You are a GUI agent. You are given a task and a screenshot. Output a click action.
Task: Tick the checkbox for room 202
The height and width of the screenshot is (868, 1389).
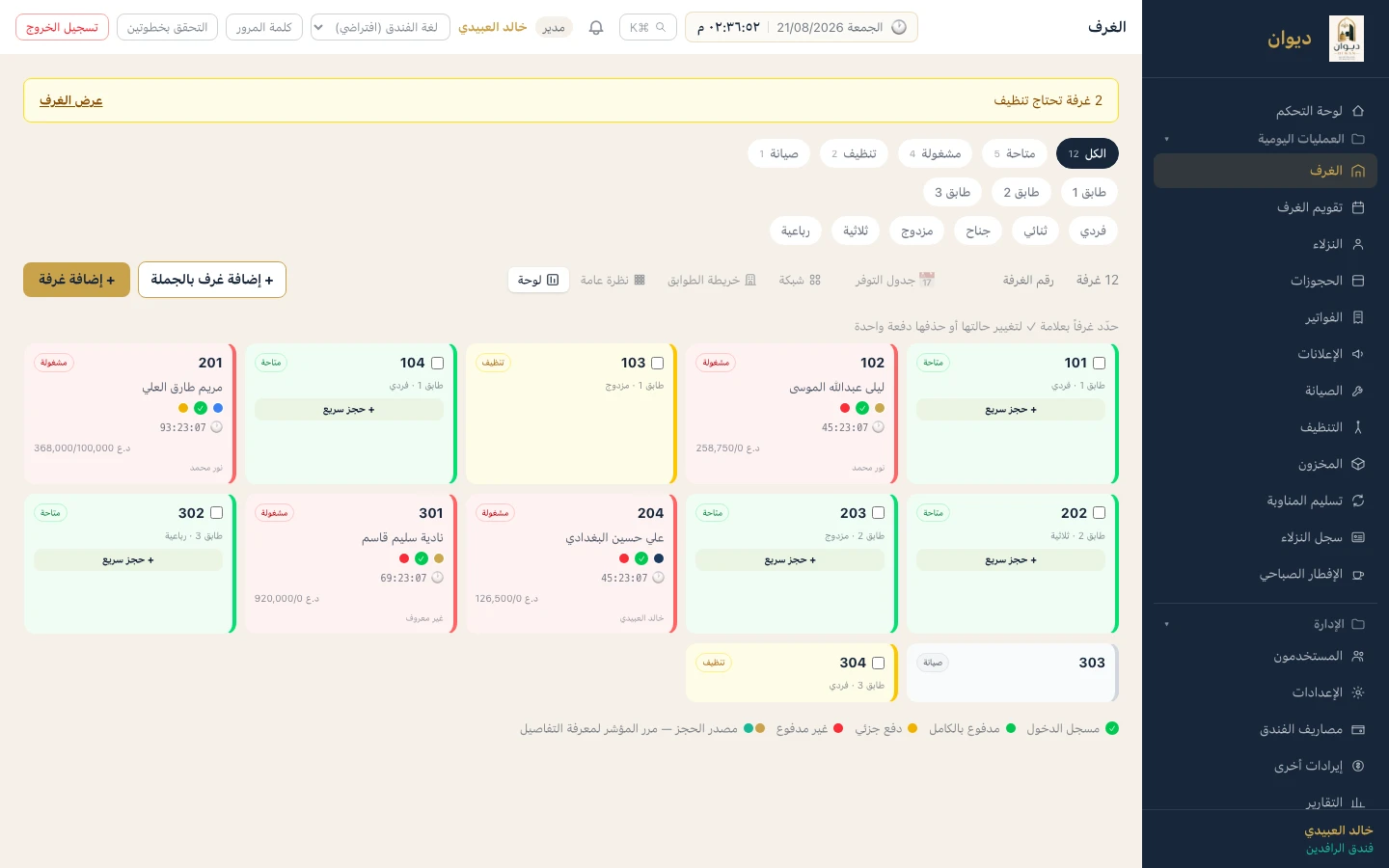[1099, 513]
